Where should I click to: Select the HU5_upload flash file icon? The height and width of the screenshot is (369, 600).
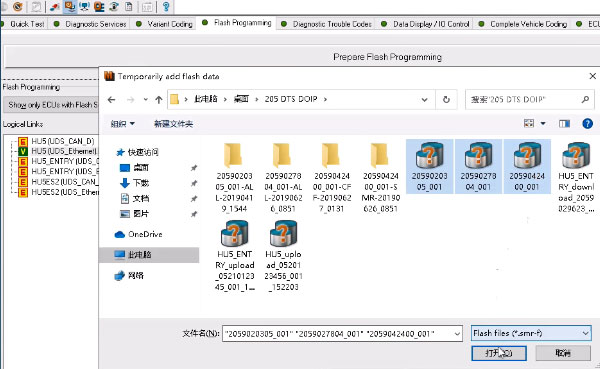283,233
